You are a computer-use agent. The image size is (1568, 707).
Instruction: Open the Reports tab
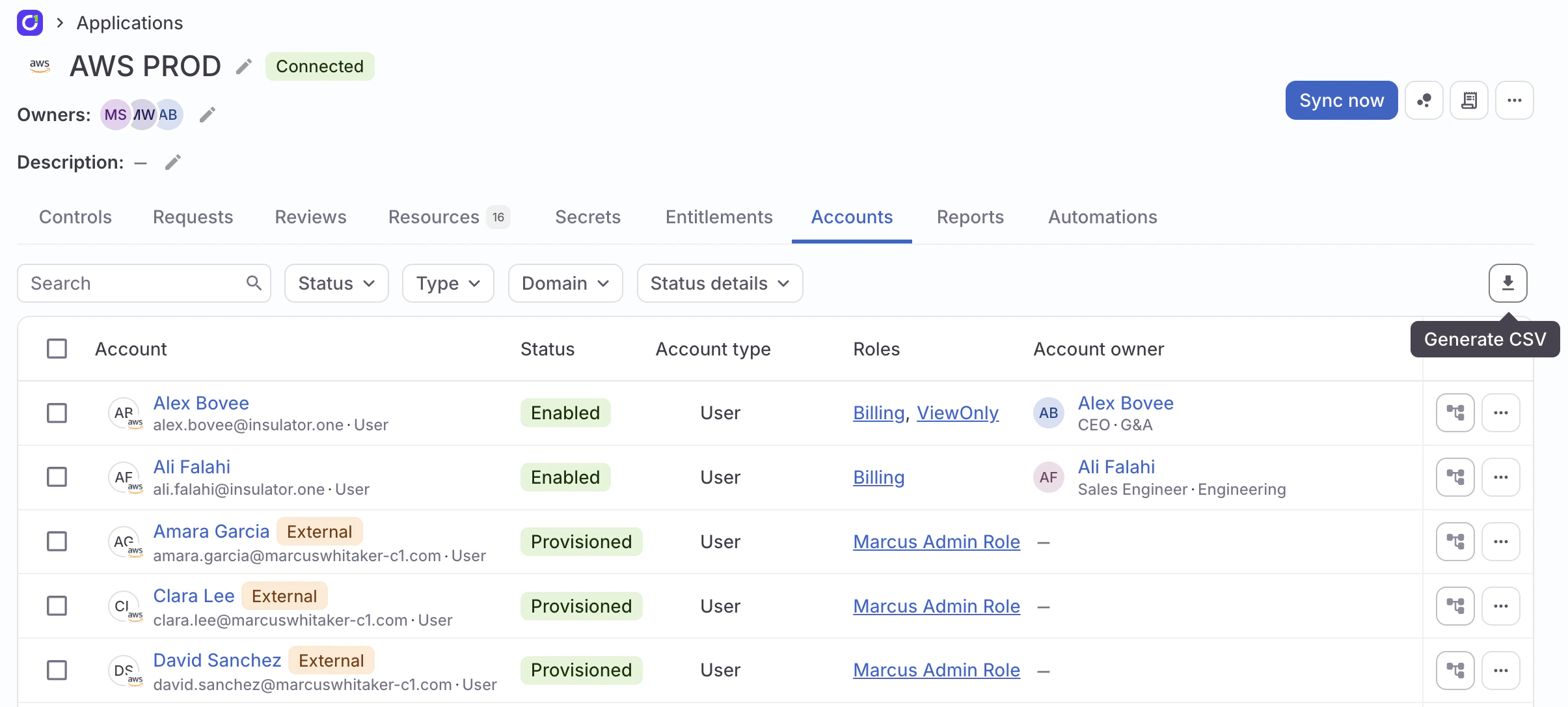coord(969,217)
